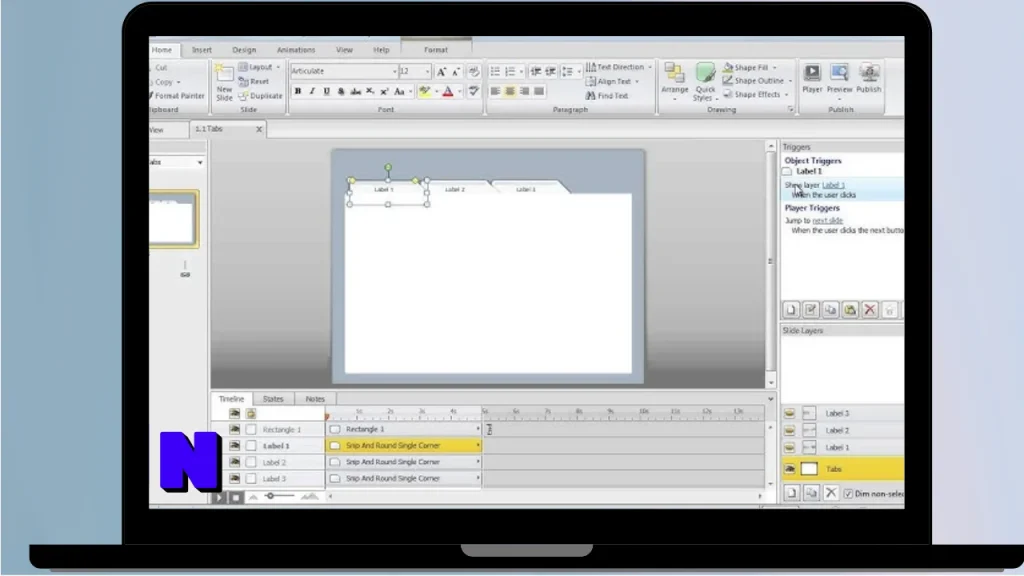Stop the timeline playback
The height and width of the screenshot is (576, 1024).
(236, 498)
